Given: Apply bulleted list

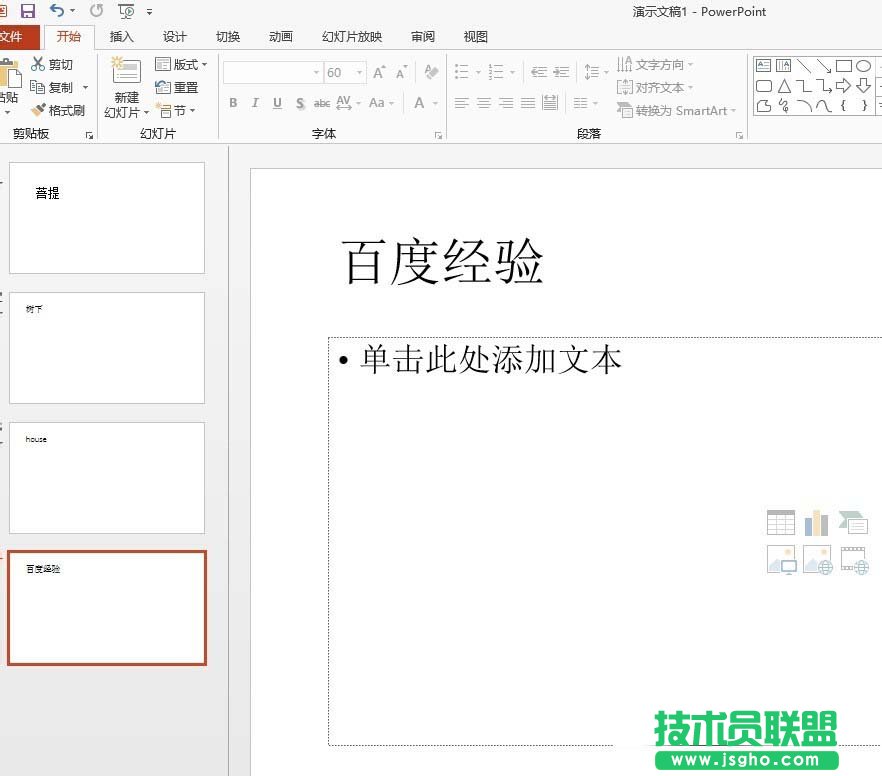Looking at the screenshot, I should tap(462, 72).
